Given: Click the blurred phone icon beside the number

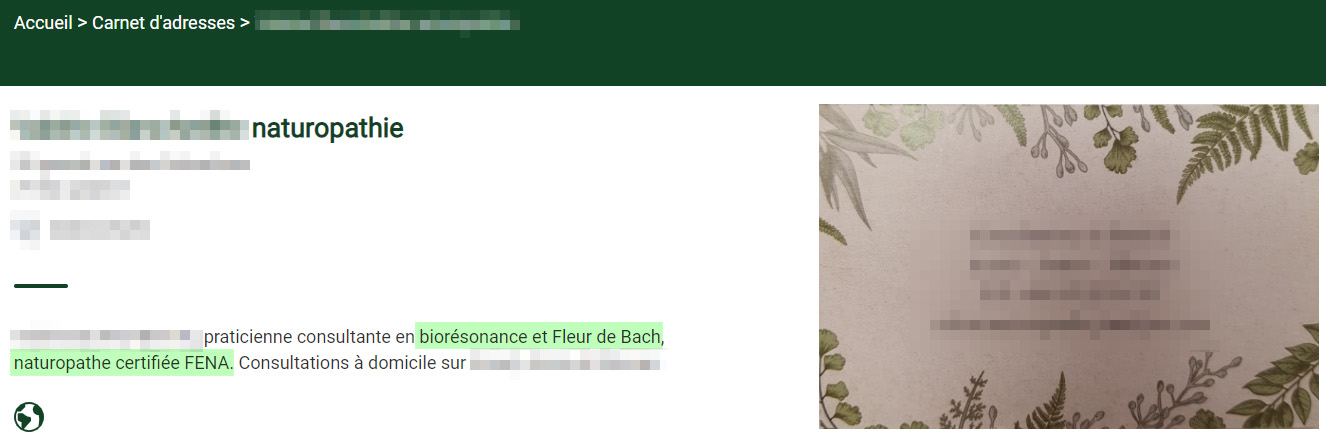Looking at the screenshot, I should point(25,230).
